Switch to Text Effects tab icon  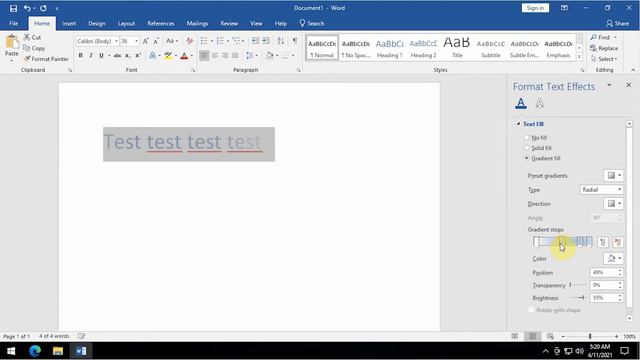click(540, 103)
